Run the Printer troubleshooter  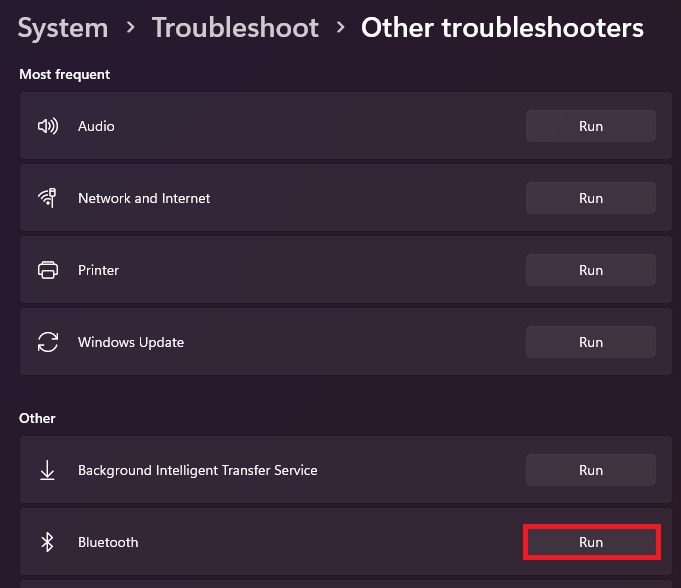tap(590, 270)
